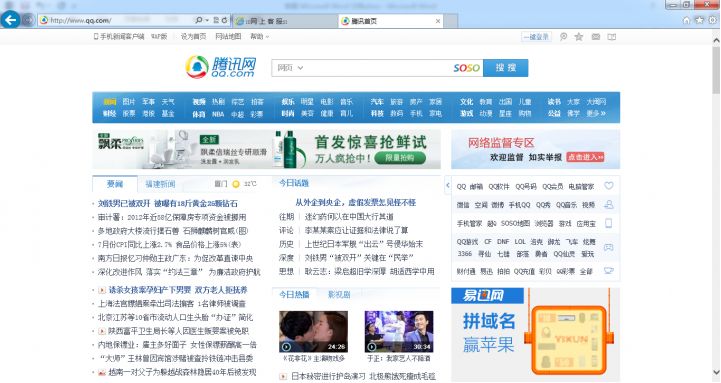Click the person icon in 微信 services row
The width and height of the screenshot is (721, 383).
[609, 205]
